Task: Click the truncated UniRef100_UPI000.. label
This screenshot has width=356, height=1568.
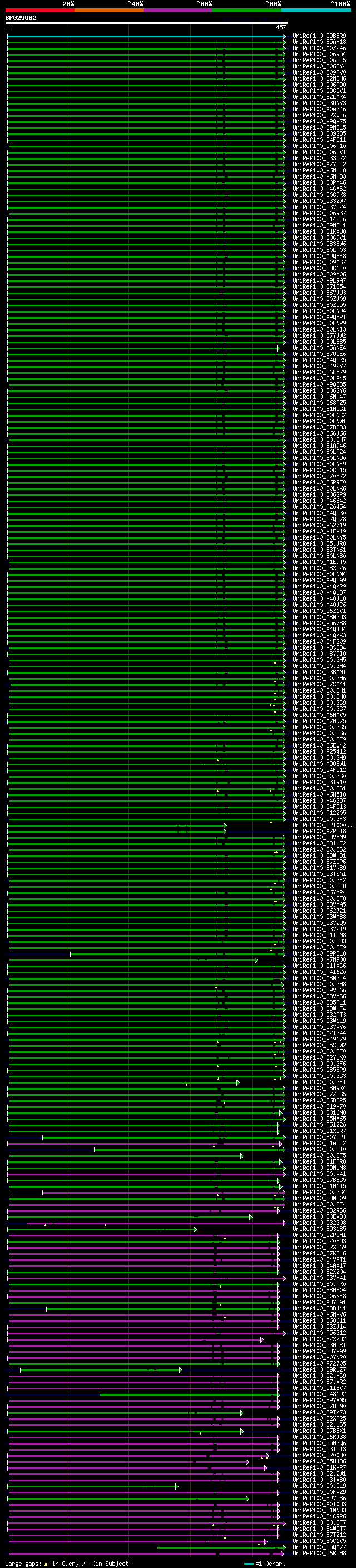Action: tap(322, 825)
